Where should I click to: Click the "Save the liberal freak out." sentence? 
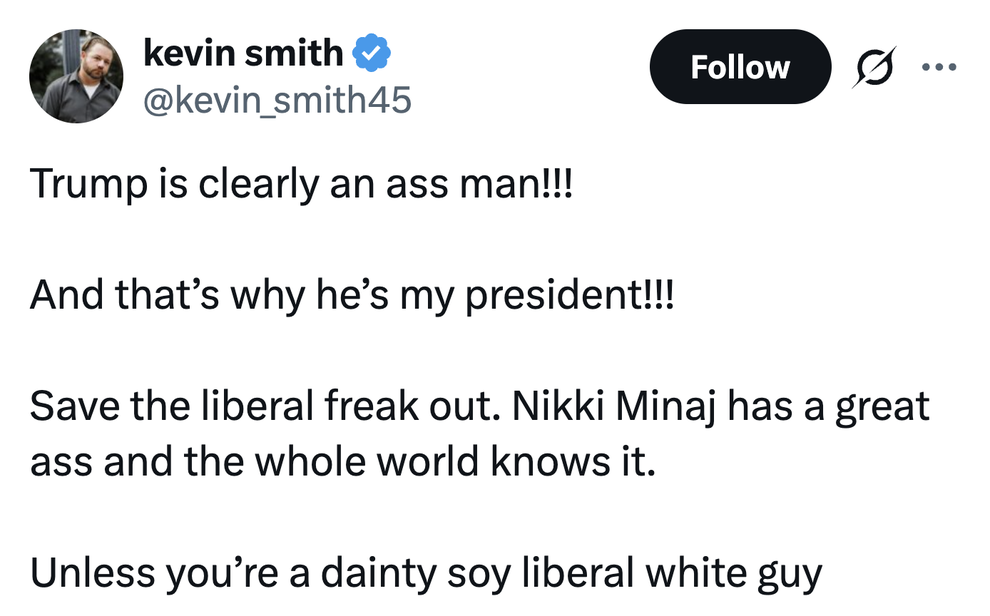(x=265, y=406)
